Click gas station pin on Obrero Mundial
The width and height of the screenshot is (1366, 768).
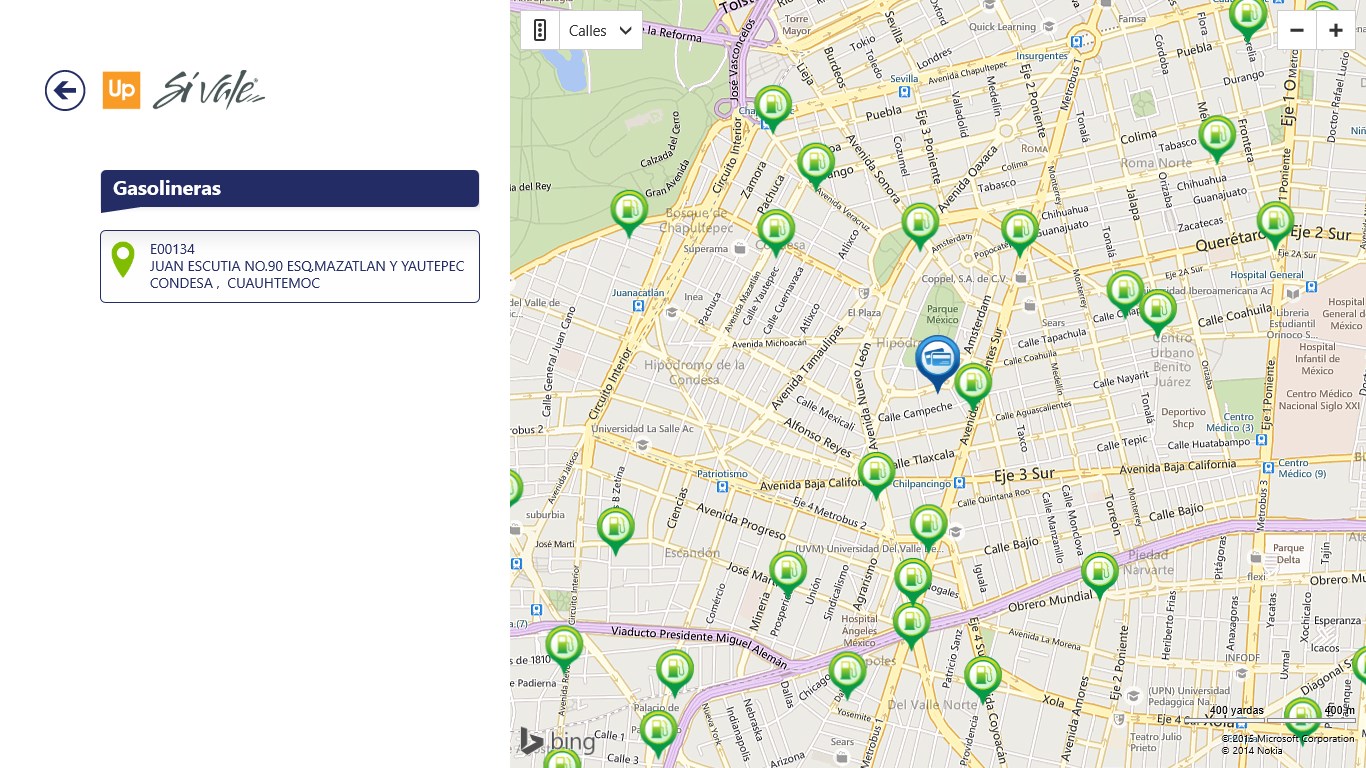pyautogui.click(x=1099, y=572)
